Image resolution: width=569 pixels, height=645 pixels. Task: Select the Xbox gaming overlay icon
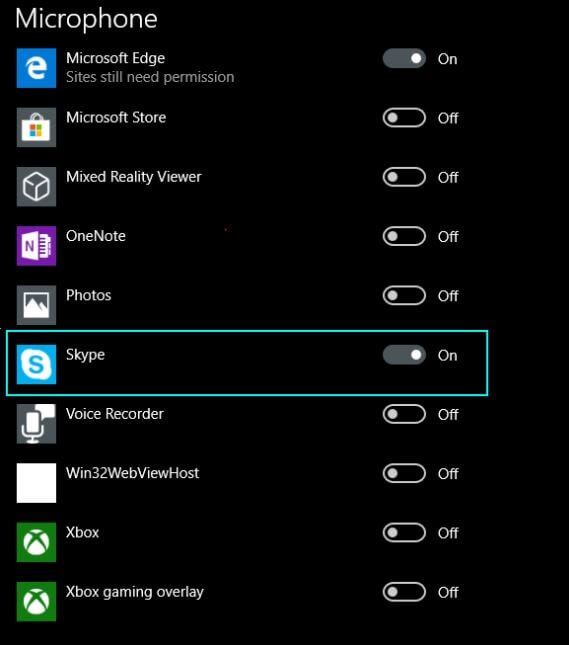(36, 601)
